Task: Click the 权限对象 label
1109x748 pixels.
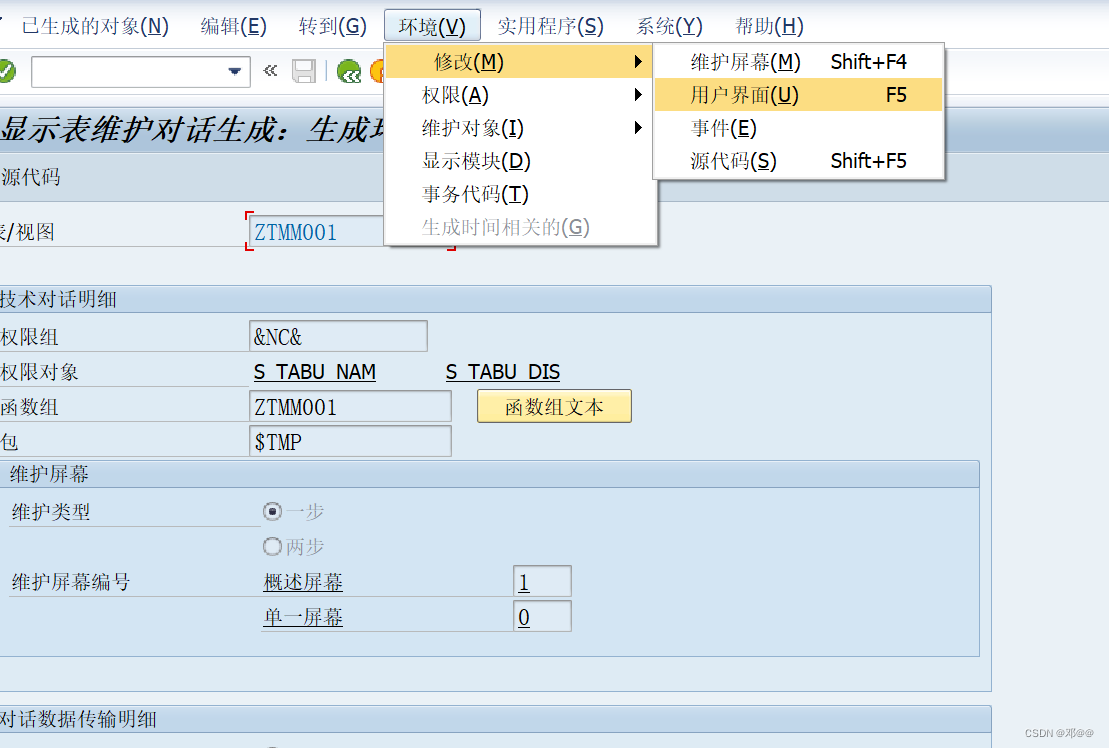Action: pos(39,372)
